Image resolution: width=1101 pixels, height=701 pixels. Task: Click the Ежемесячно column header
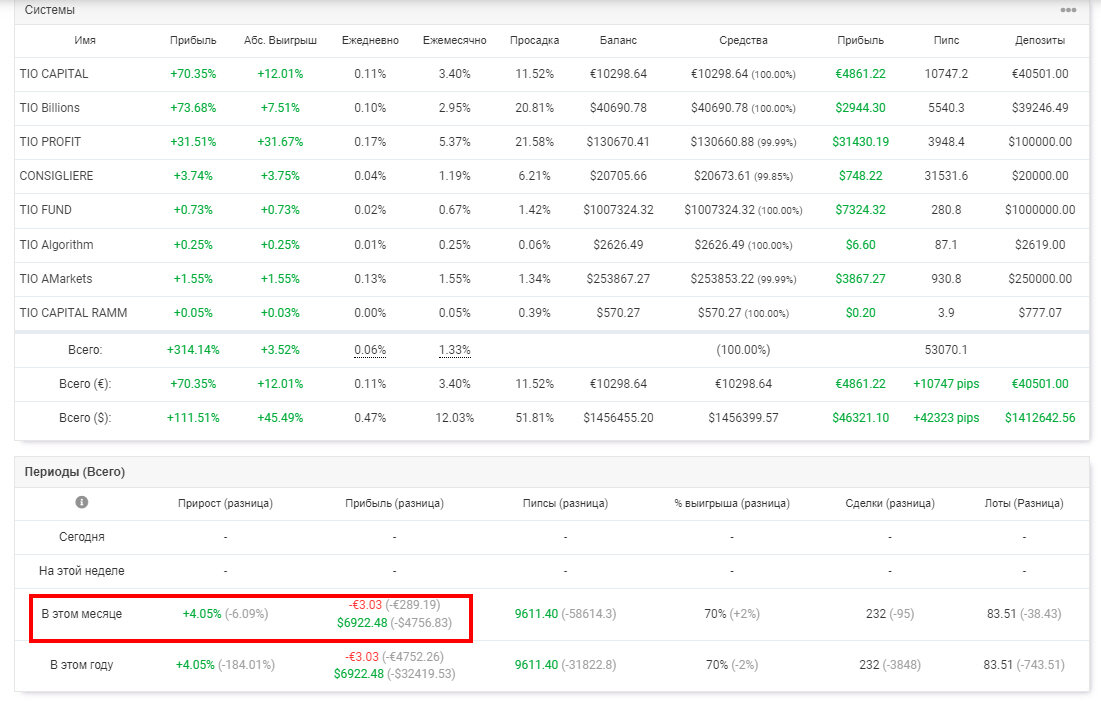[x=454, y=41]
